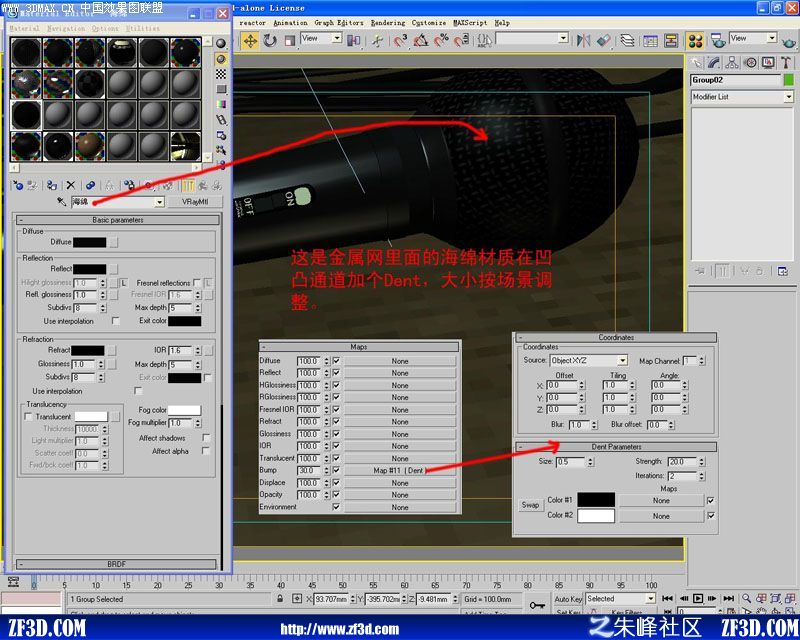Viewport: 800px width, 640px height.
Task: Open the reference coordinate View dropdown
Action: click(x=337, y=38)
